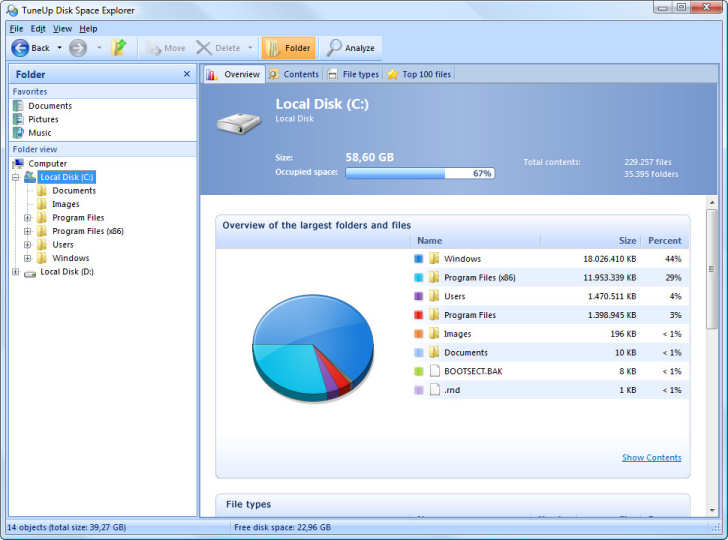Click Images folder icon in overview list
Screen dimensions: 728x540
tap(434, 333)
